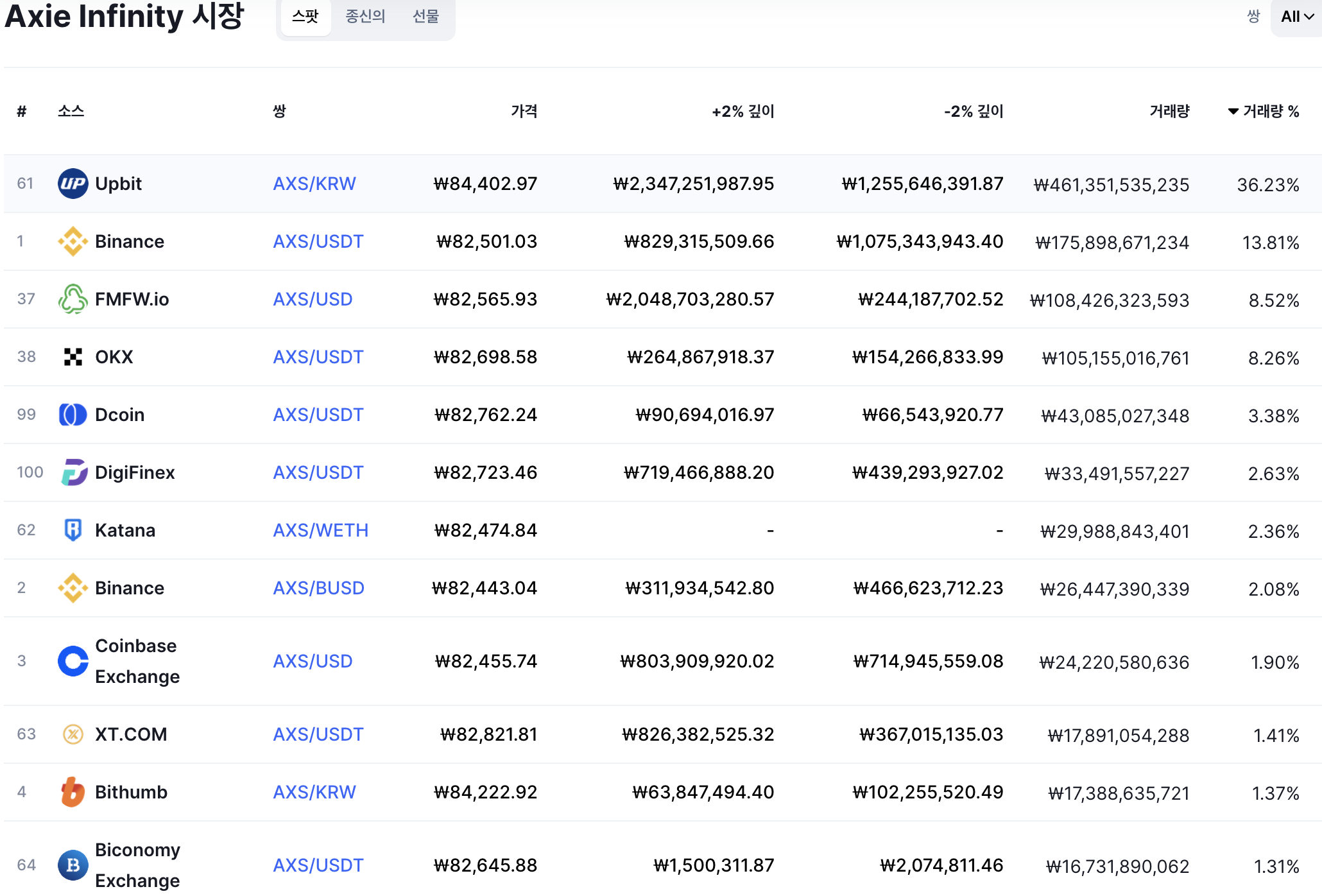Screen dimensions: 1322x896
Task: Select the 스팟 tab
Action: coord(305,17)
